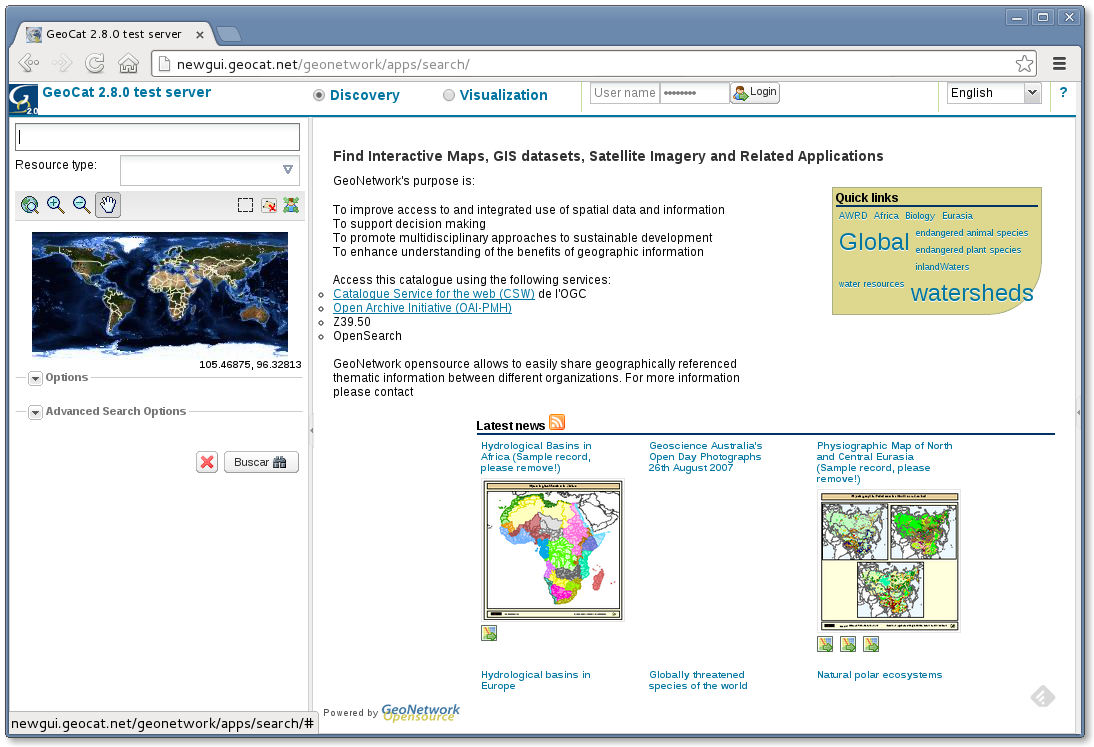This screenshot has width=1094, height=747.
Task: Select the zoom in magnifier tool
Action: (56, 205)
